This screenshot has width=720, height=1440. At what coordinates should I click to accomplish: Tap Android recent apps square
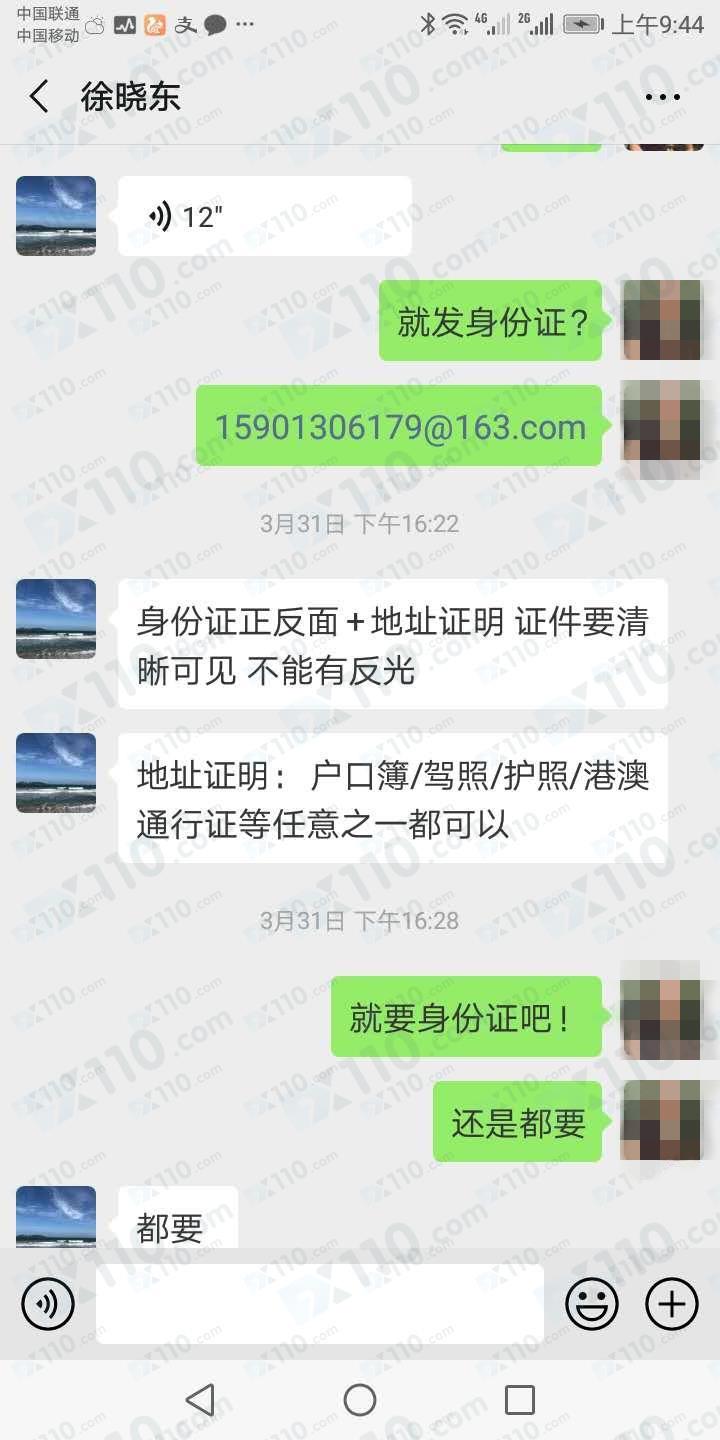520,1400
